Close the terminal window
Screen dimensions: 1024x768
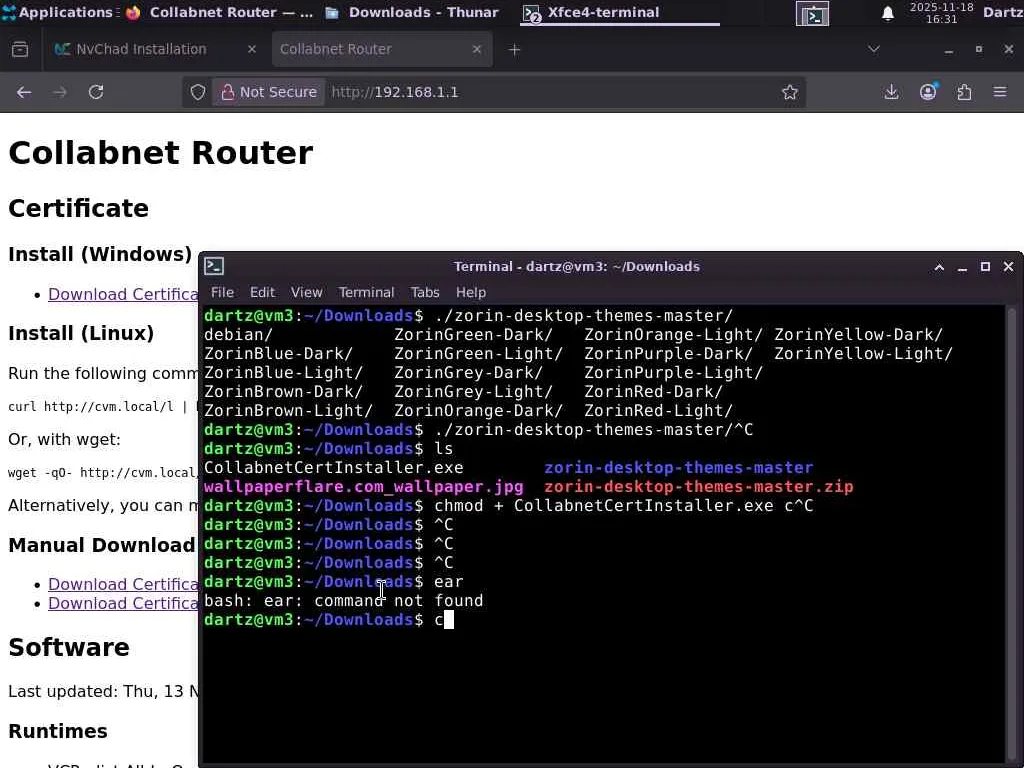[x=1008, y=266]
